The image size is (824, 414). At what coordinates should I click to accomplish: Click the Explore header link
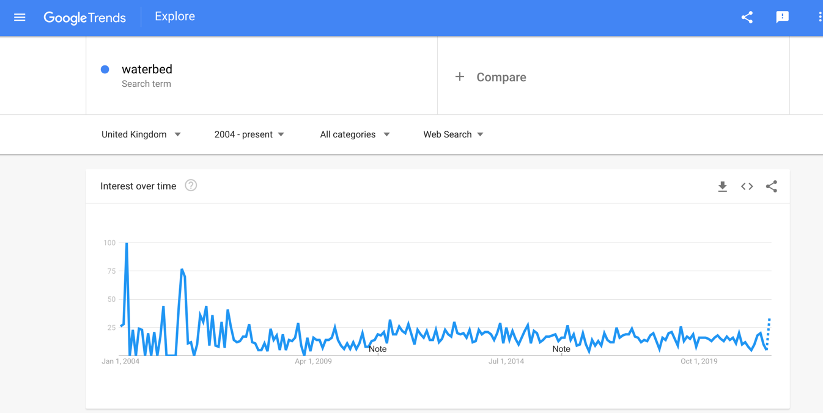pyautogui.click(x=175, y=16)
